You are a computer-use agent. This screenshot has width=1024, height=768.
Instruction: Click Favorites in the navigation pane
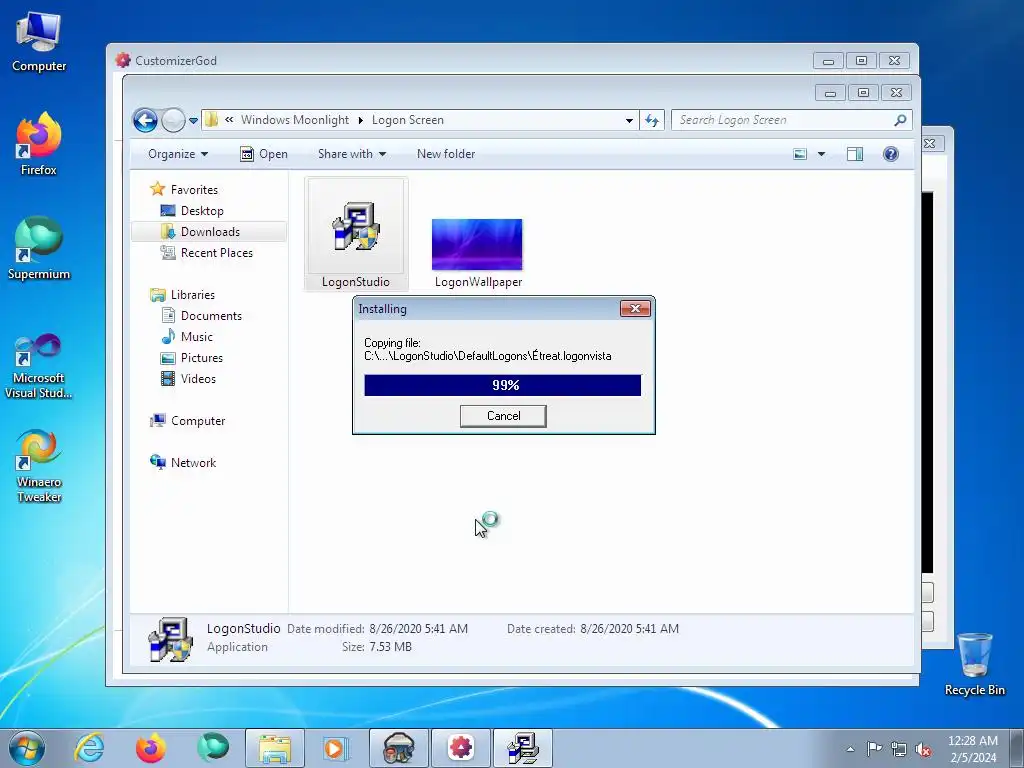pyautogui.click(x=194, y=190)
